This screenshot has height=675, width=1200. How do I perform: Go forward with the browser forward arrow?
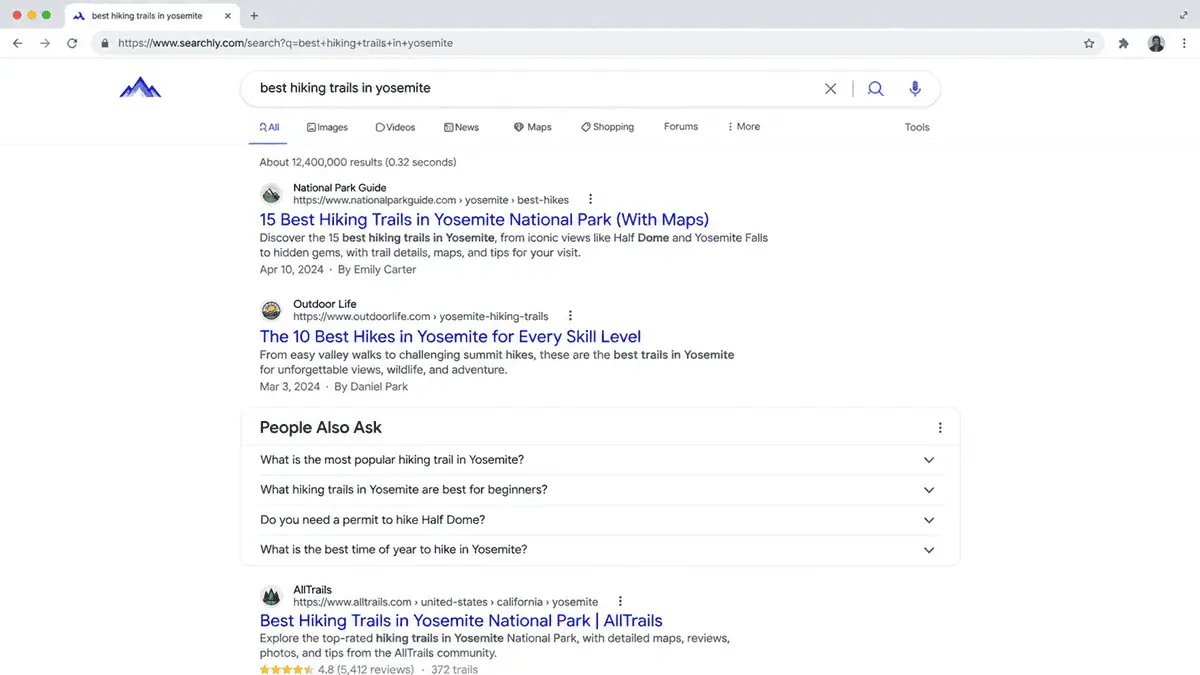(44, 44)
